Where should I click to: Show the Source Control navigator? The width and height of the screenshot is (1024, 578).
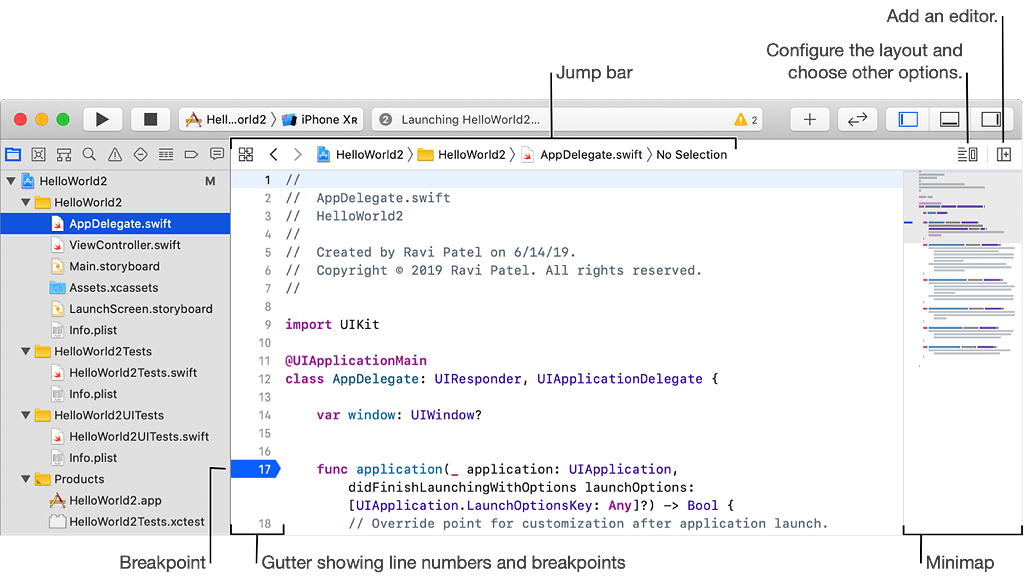tap(39, 155)
